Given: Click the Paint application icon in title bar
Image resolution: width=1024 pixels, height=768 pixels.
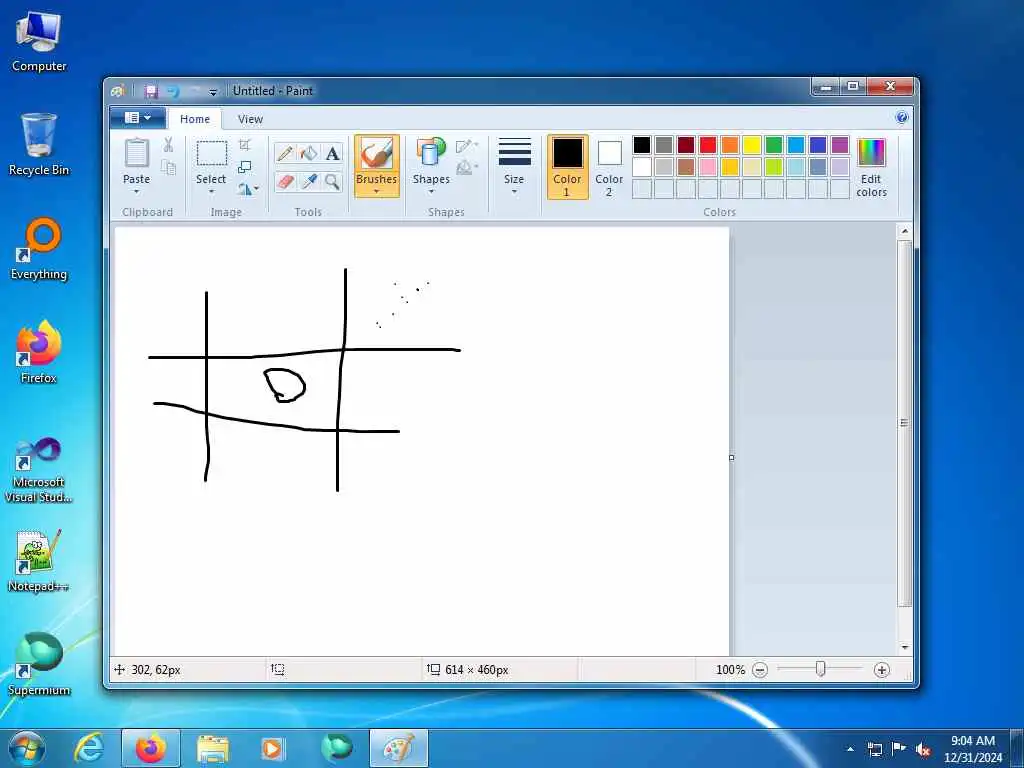Looking at the screenshot, I should 118,91.
